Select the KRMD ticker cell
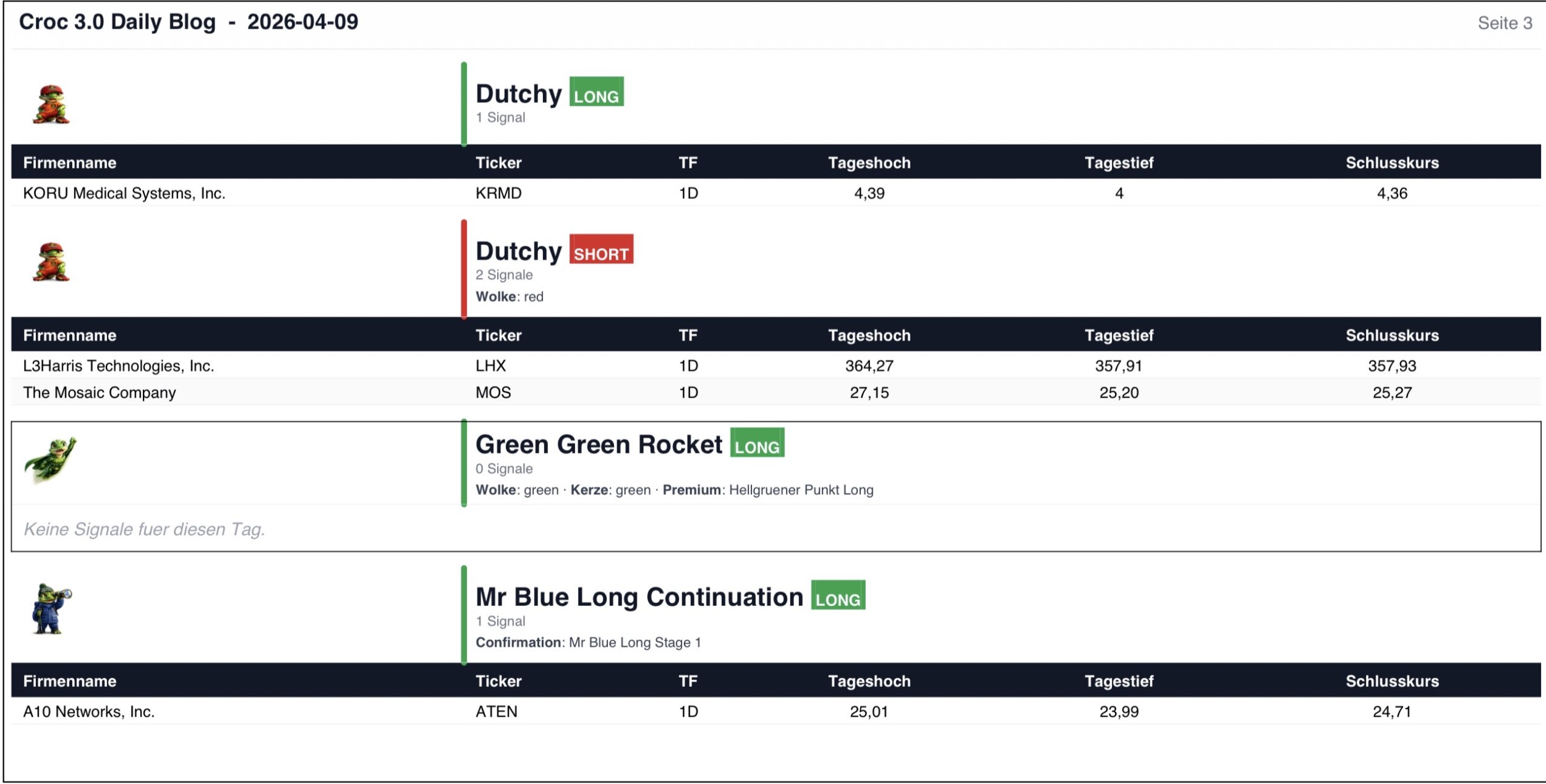 click(498, 194)
